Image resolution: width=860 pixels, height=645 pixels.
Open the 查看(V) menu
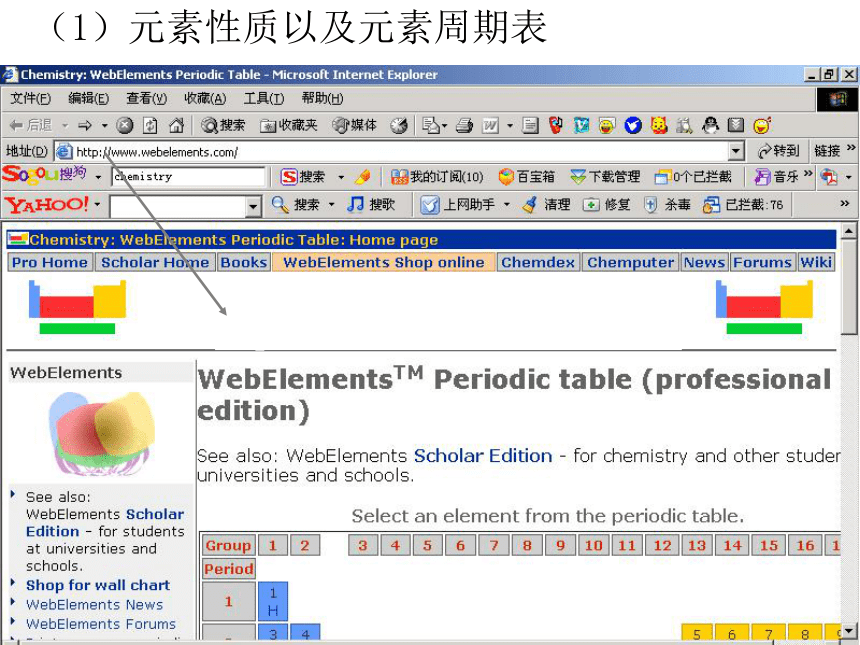146,99
